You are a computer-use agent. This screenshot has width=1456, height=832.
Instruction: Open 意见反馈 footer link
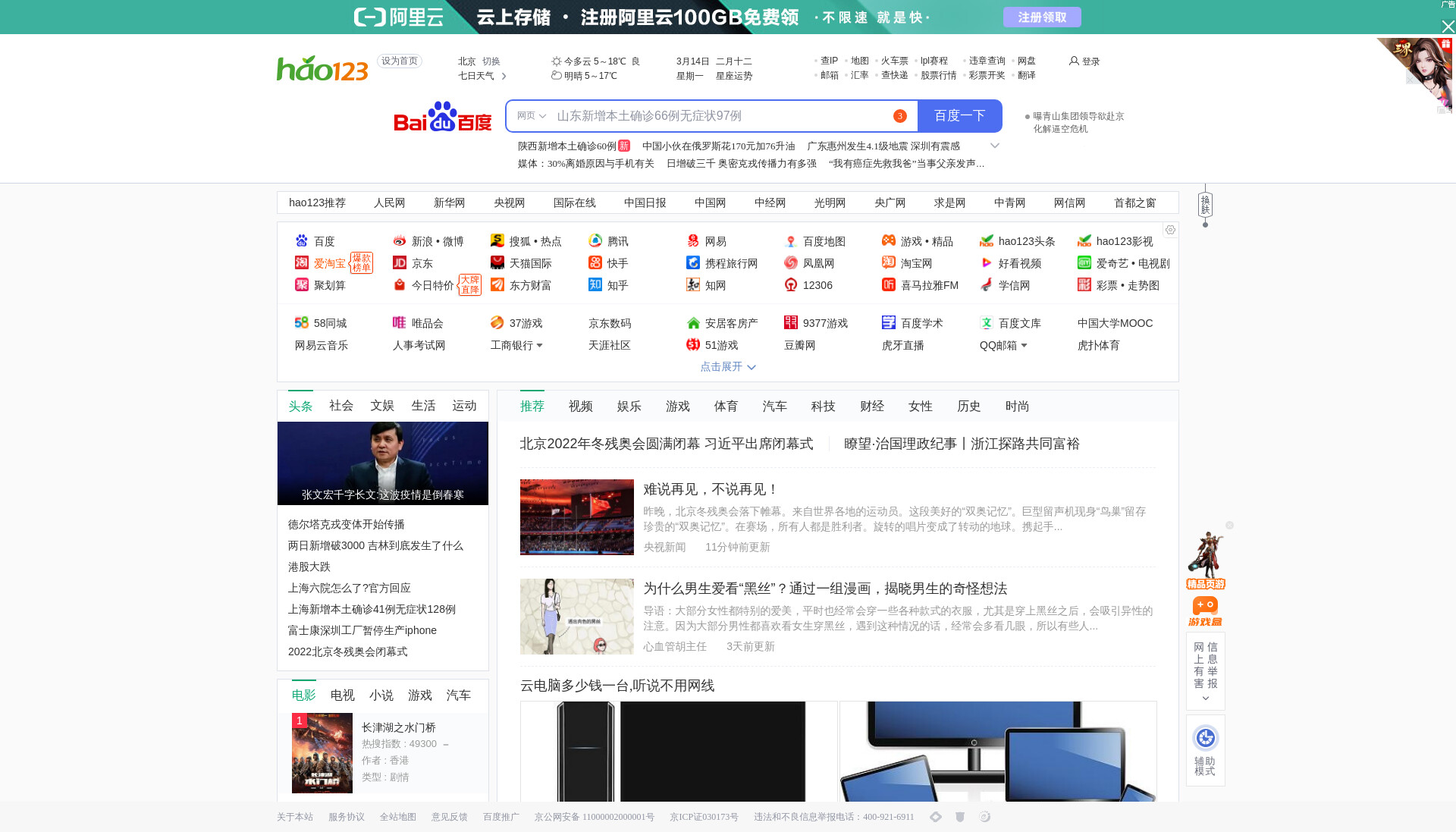tap(450, 817)
